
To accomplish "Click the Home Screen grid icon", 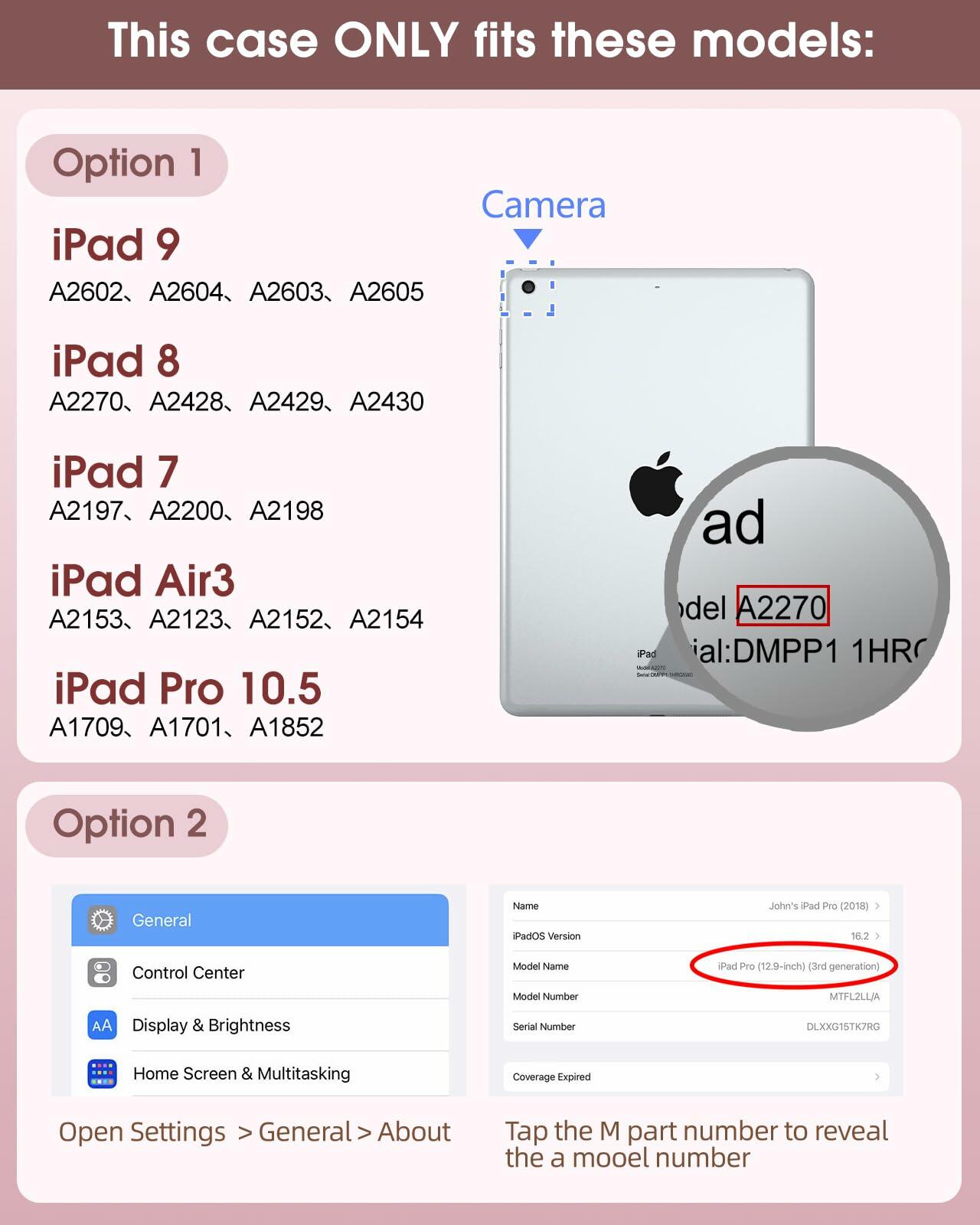I will click(102, 1073).
